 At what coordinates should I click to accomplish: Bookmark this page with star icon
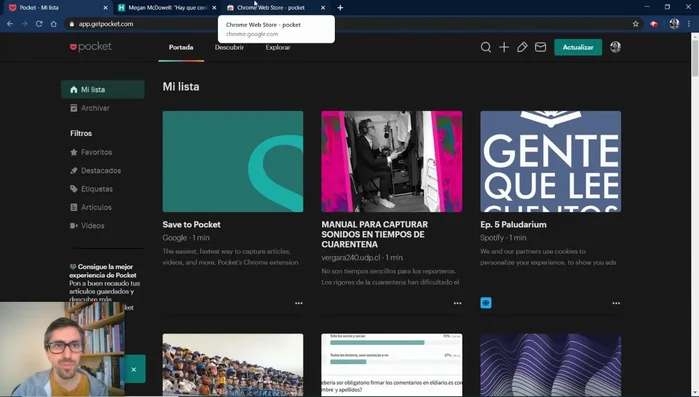pyautogui.click(x=636, y=24)
